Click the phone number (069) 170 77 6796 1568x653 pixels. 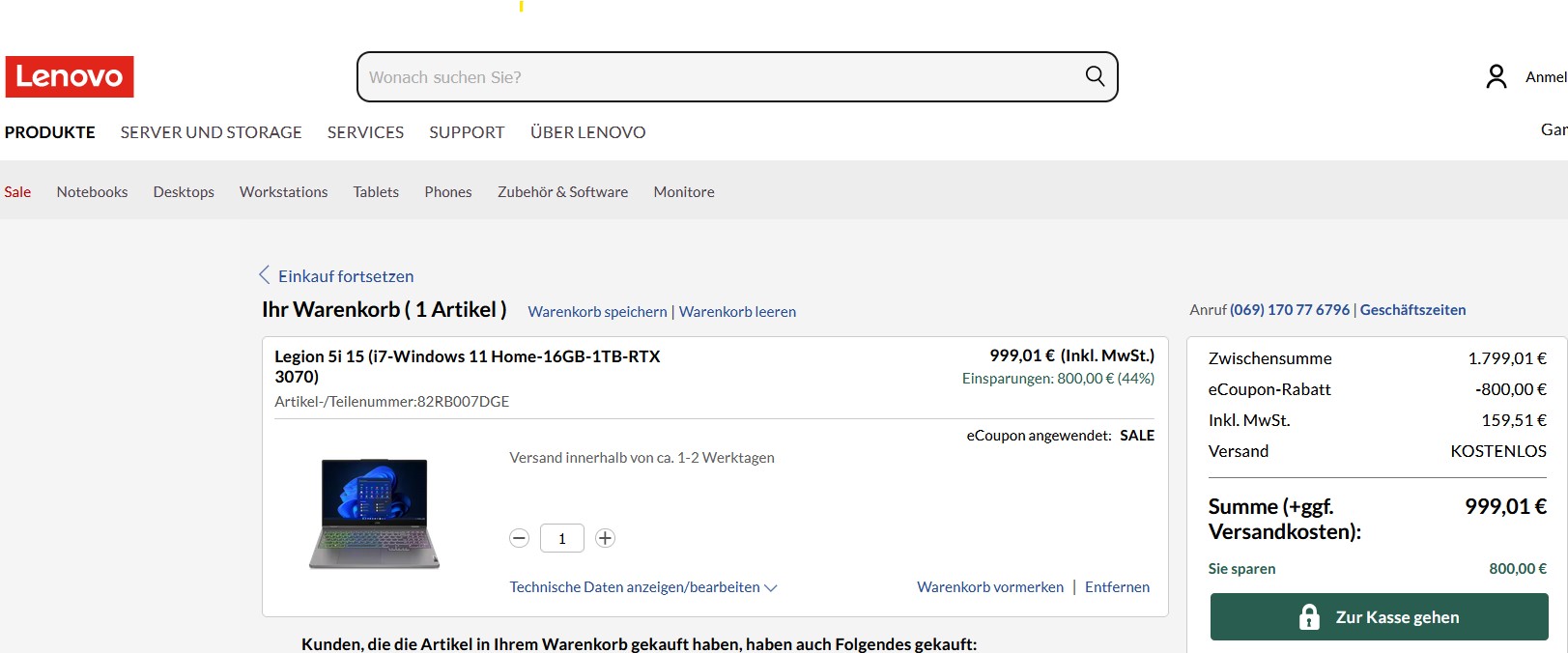(x=1290, y=310)
